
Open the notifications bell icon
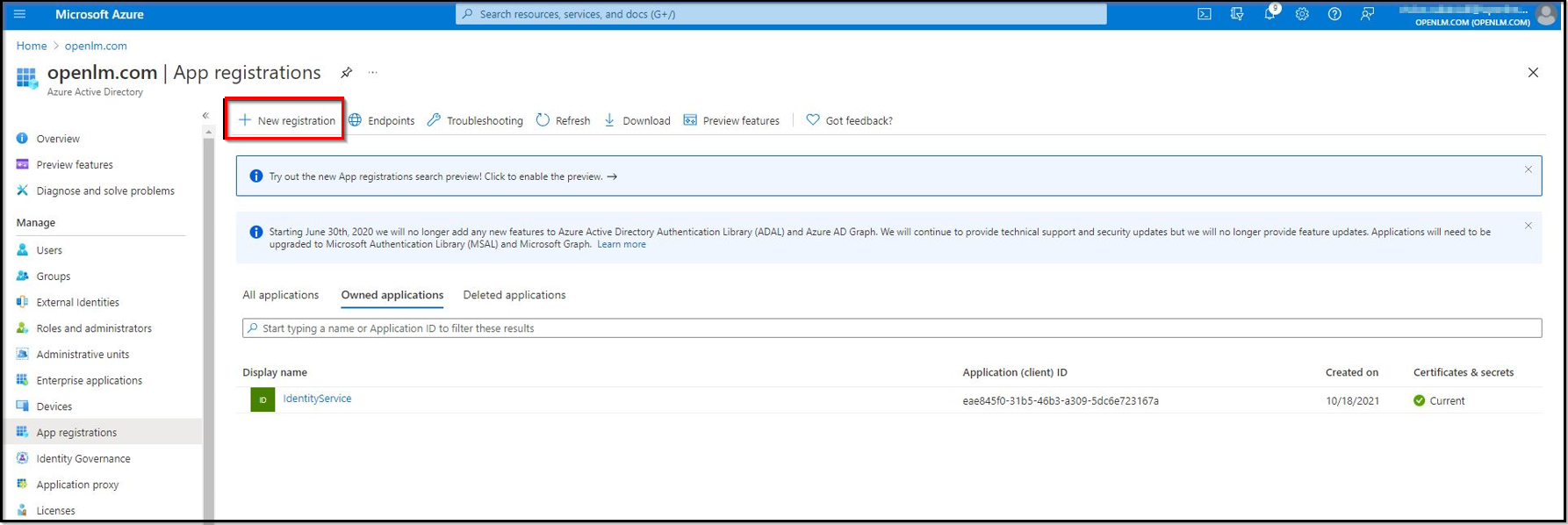click(1270, 14)
